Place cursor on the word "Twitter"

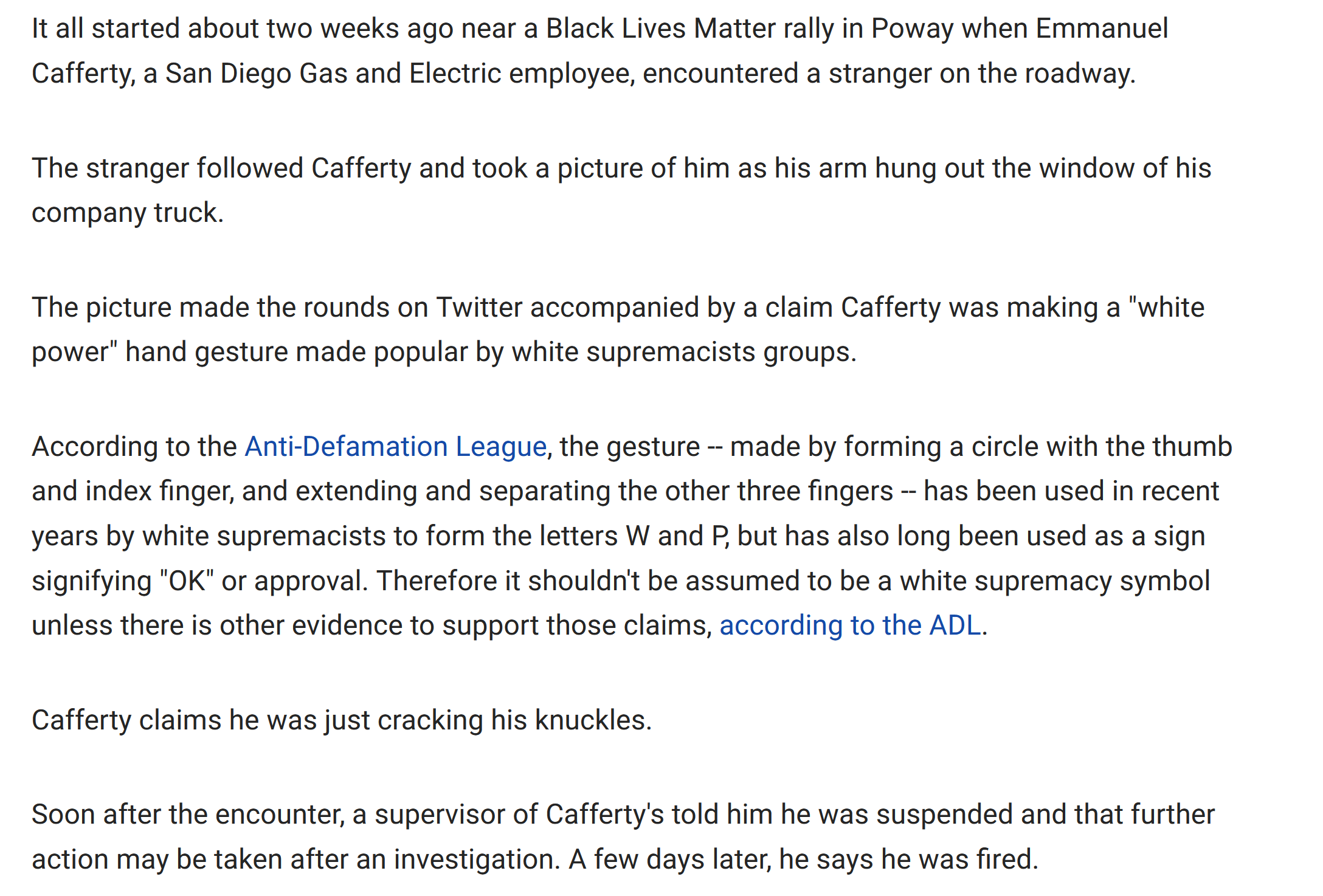479,308
